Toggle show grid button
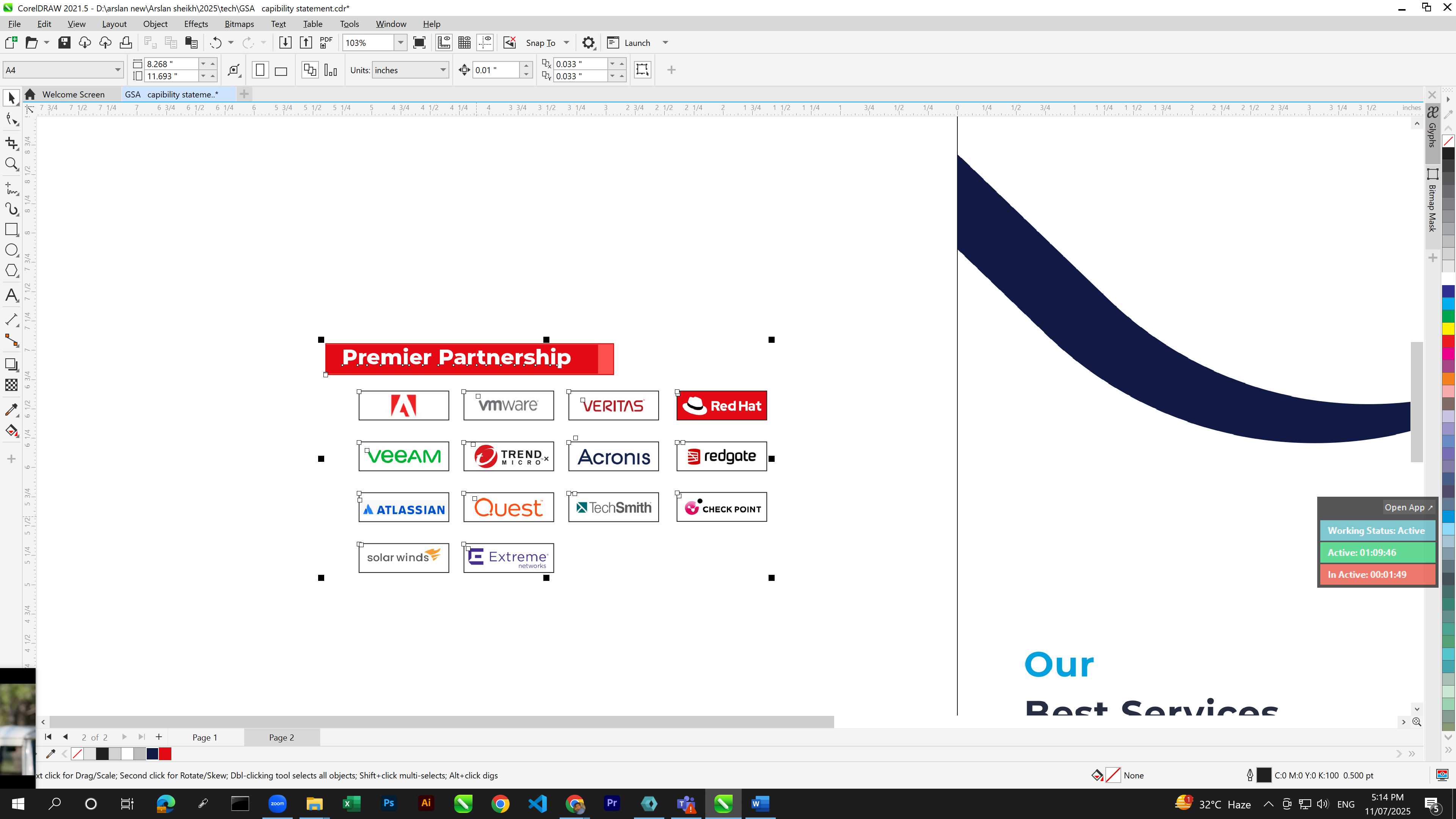 click(464, 42)
